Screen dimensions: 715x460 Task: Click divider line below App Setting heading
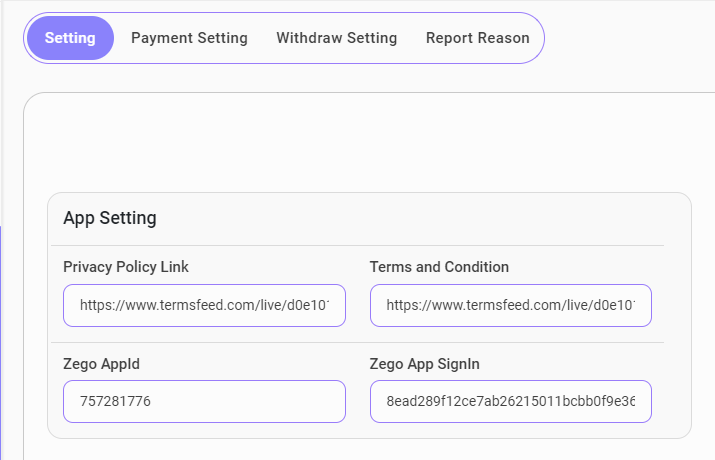coord(357,245)
